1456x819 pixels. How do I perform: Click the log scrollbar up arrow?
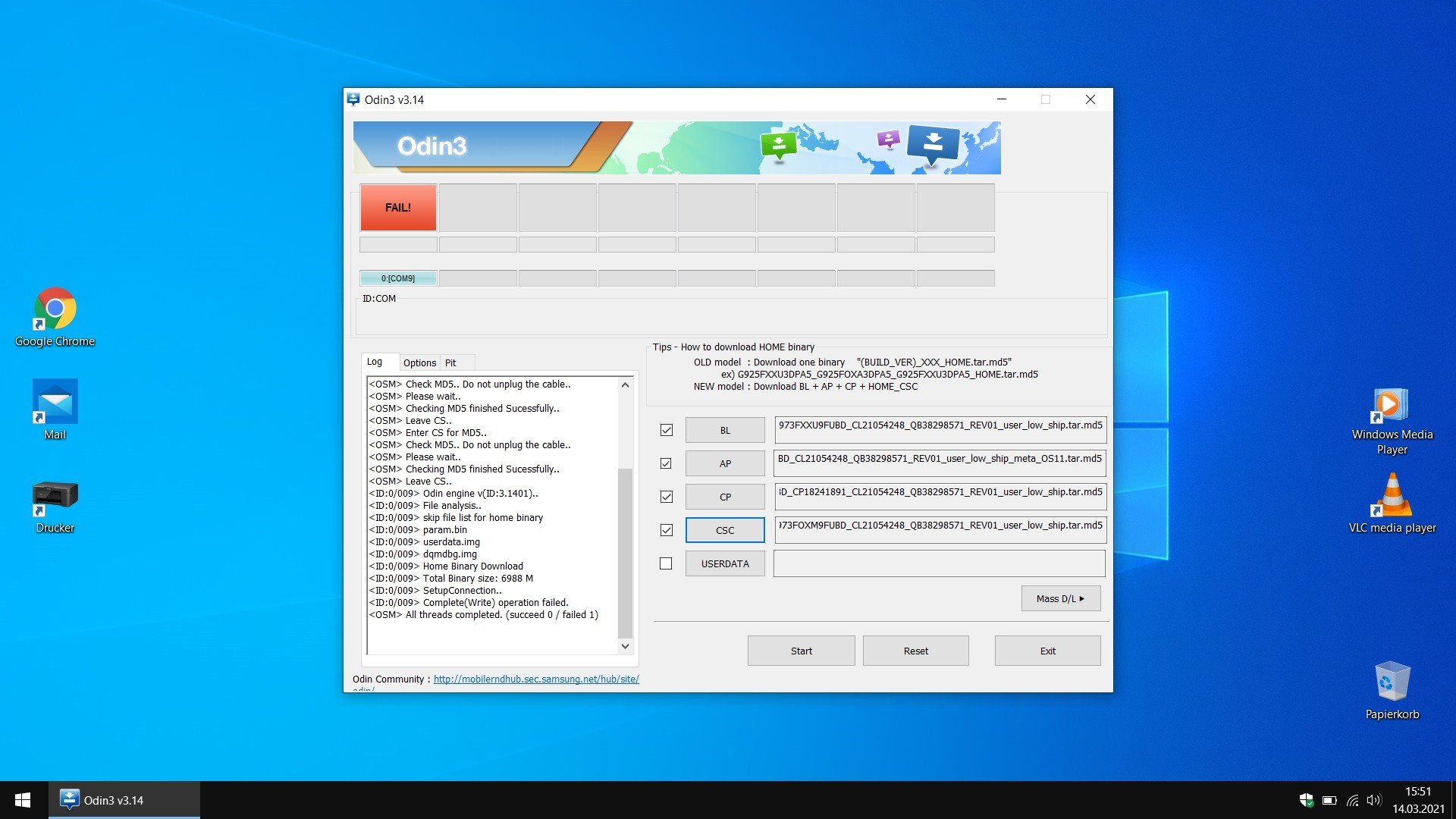pos(625,384)
